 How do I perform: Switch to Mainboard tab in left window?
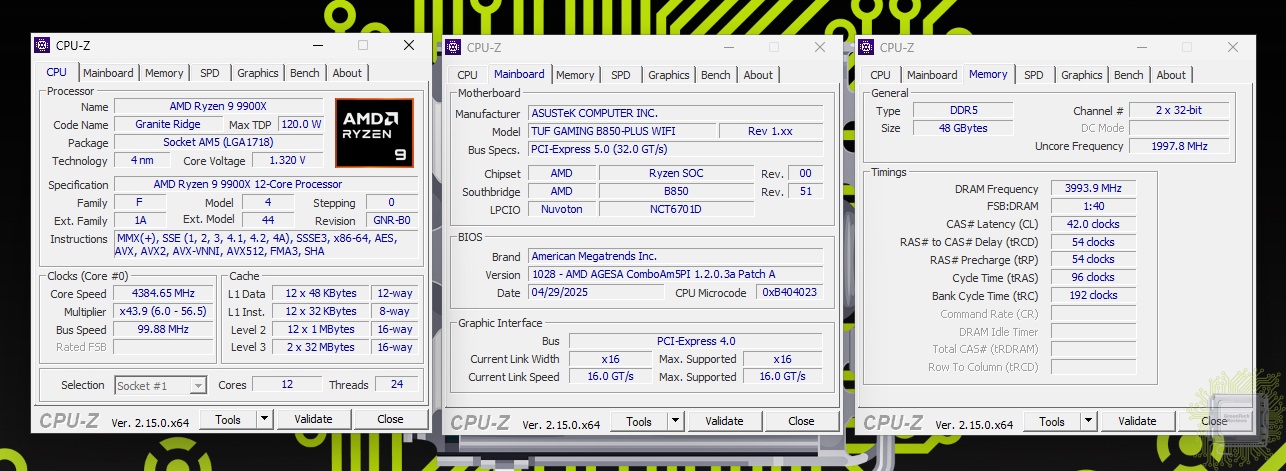[108, 73]
